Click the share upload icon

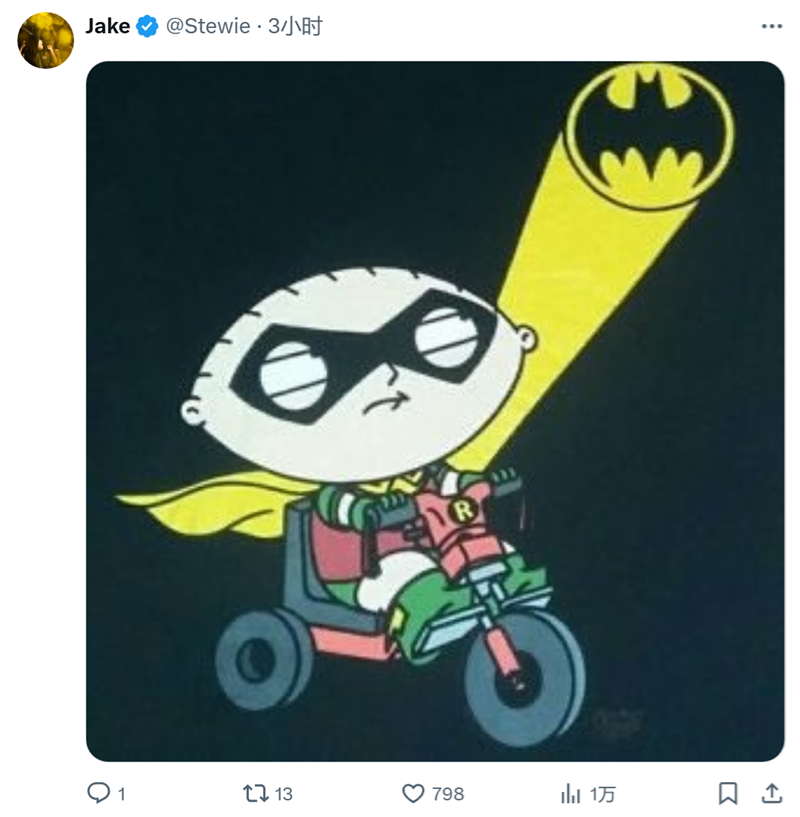pyautogui.click(x=771, y=793)
